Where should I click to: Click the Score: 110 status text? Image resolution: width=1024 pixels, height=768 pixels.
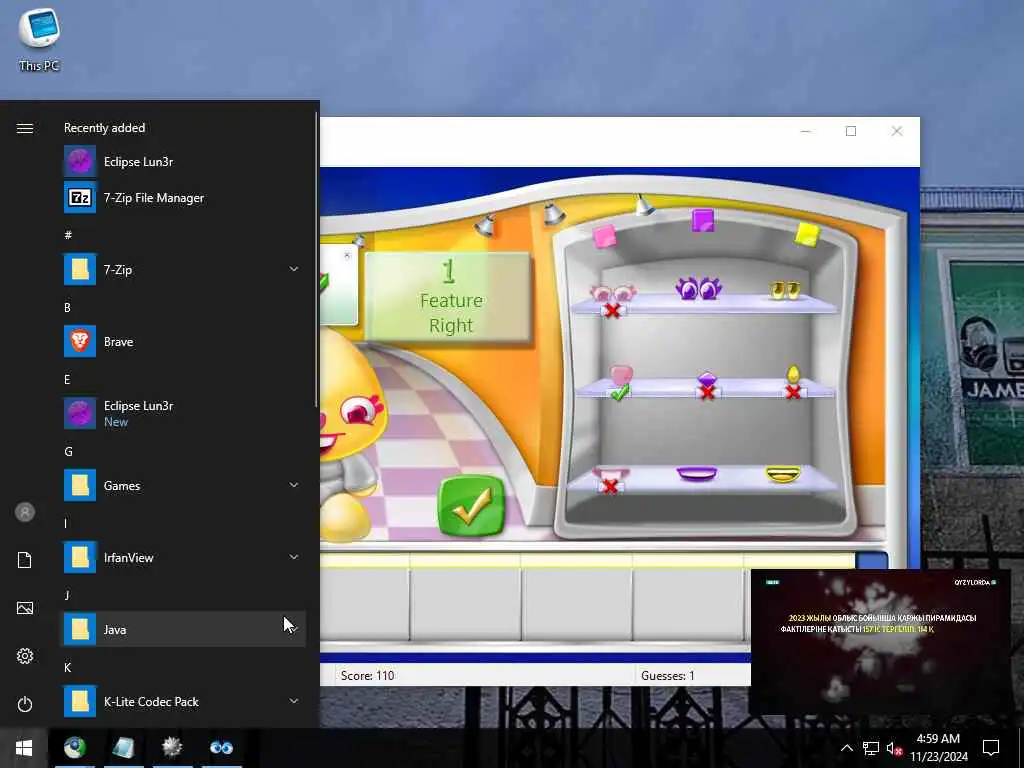pyautogui.click(x=368, y=676)
